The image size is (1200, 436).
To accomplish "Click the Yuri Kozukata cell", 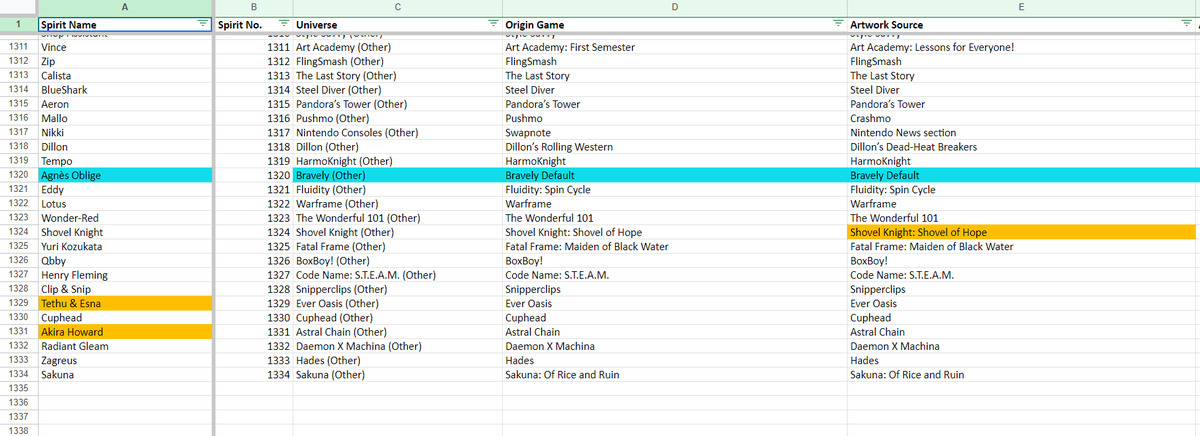I will pos(124,246).
